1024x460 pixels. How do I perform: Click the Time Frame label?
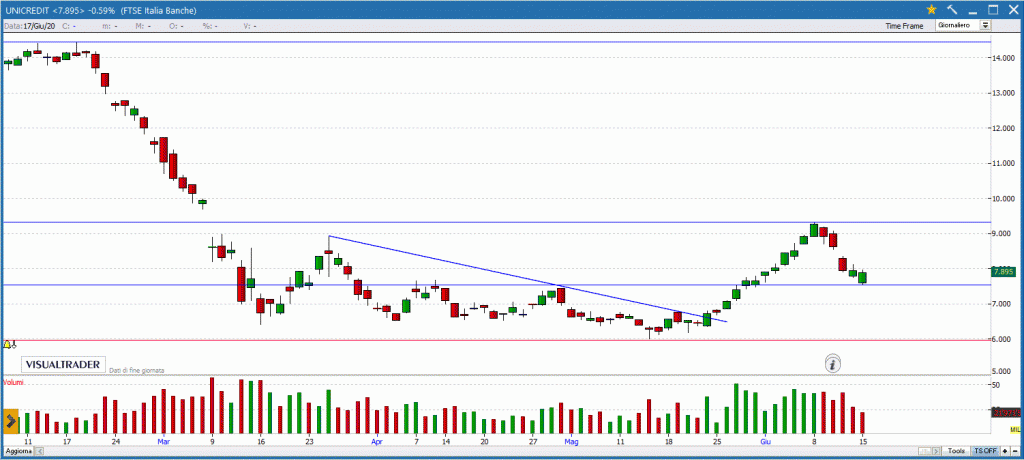(x=904, y=26)
